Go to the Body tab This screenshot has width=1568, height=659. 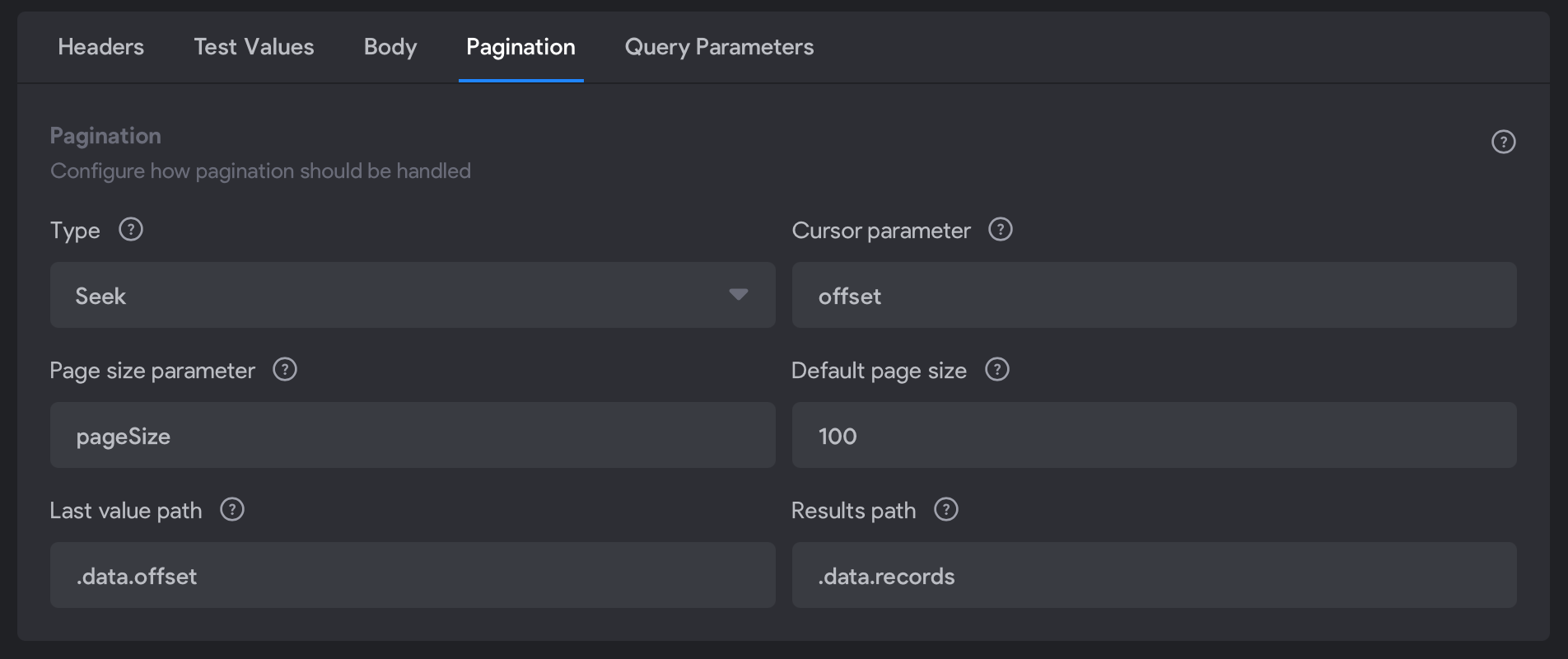click(390, 47)
